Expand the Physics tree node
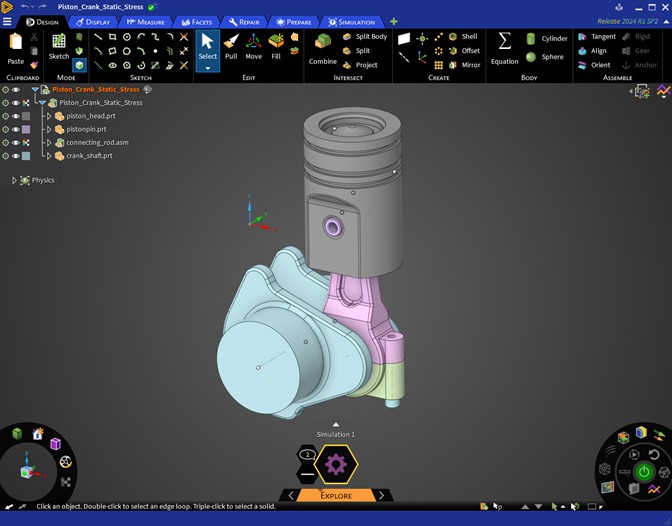The image size is (672, 526). click(x=14, y=180)
